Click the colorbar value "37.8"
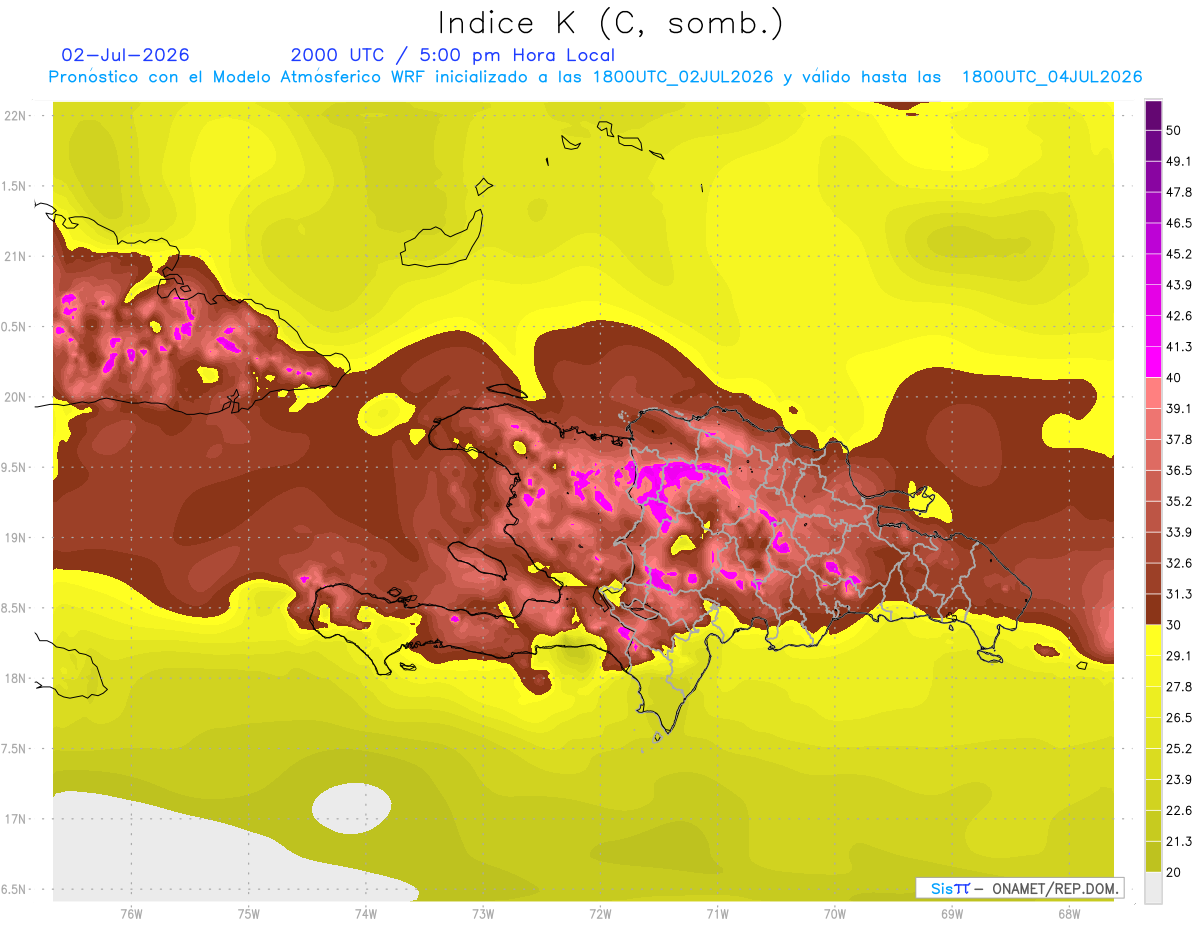The image size is (1200, 927). (1179, 440)
